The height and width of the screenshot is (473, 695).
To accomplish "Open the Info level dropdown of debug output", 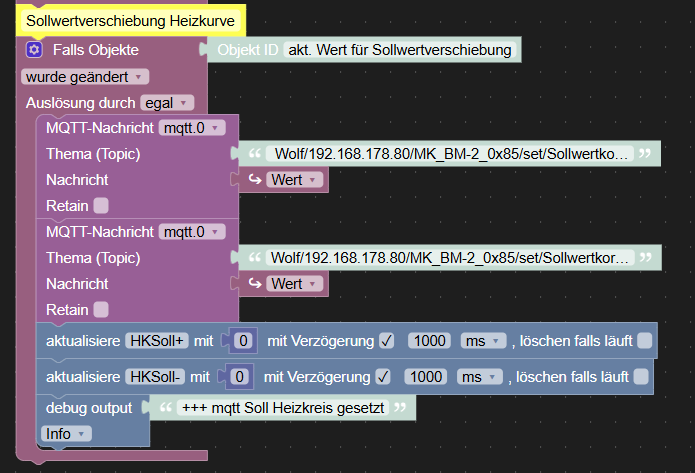I will [66, 434].
